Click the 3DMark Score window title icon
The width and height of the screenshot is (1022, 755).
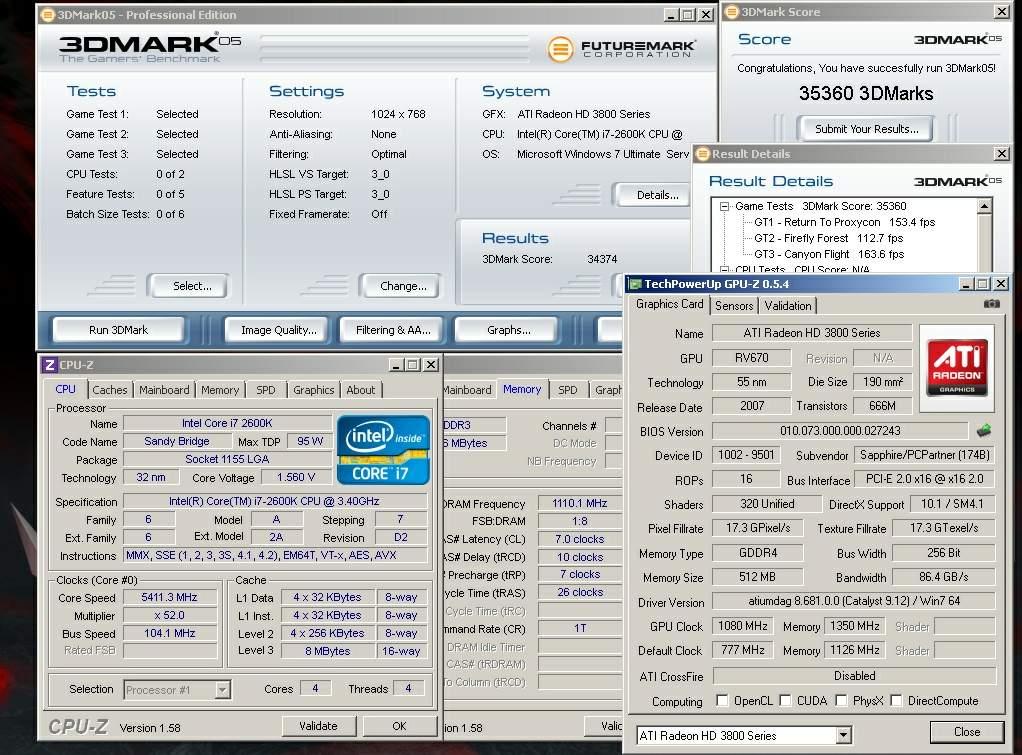732,11
